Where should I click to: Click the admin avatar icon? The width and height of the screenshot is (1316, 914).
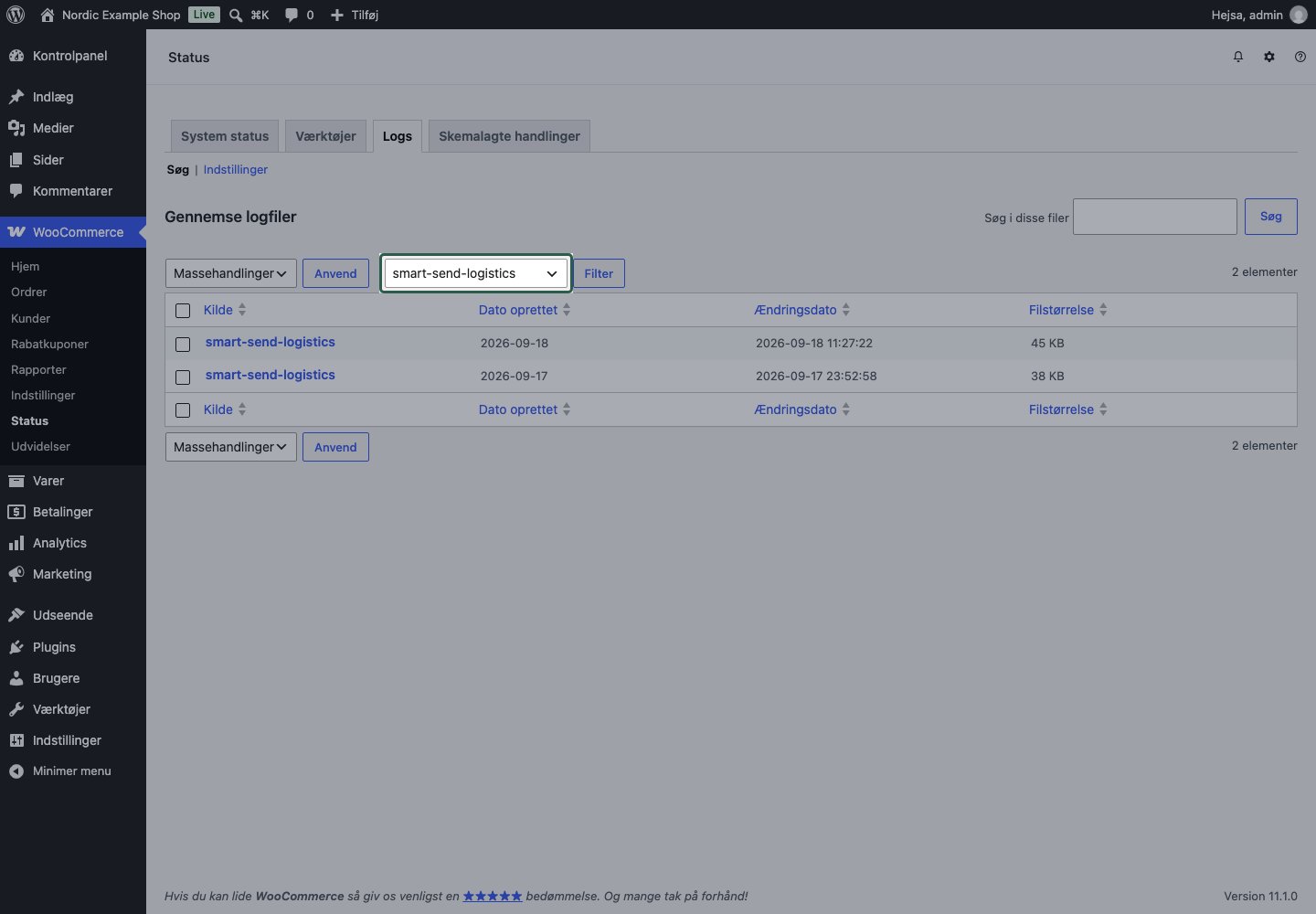[1299, 15]
